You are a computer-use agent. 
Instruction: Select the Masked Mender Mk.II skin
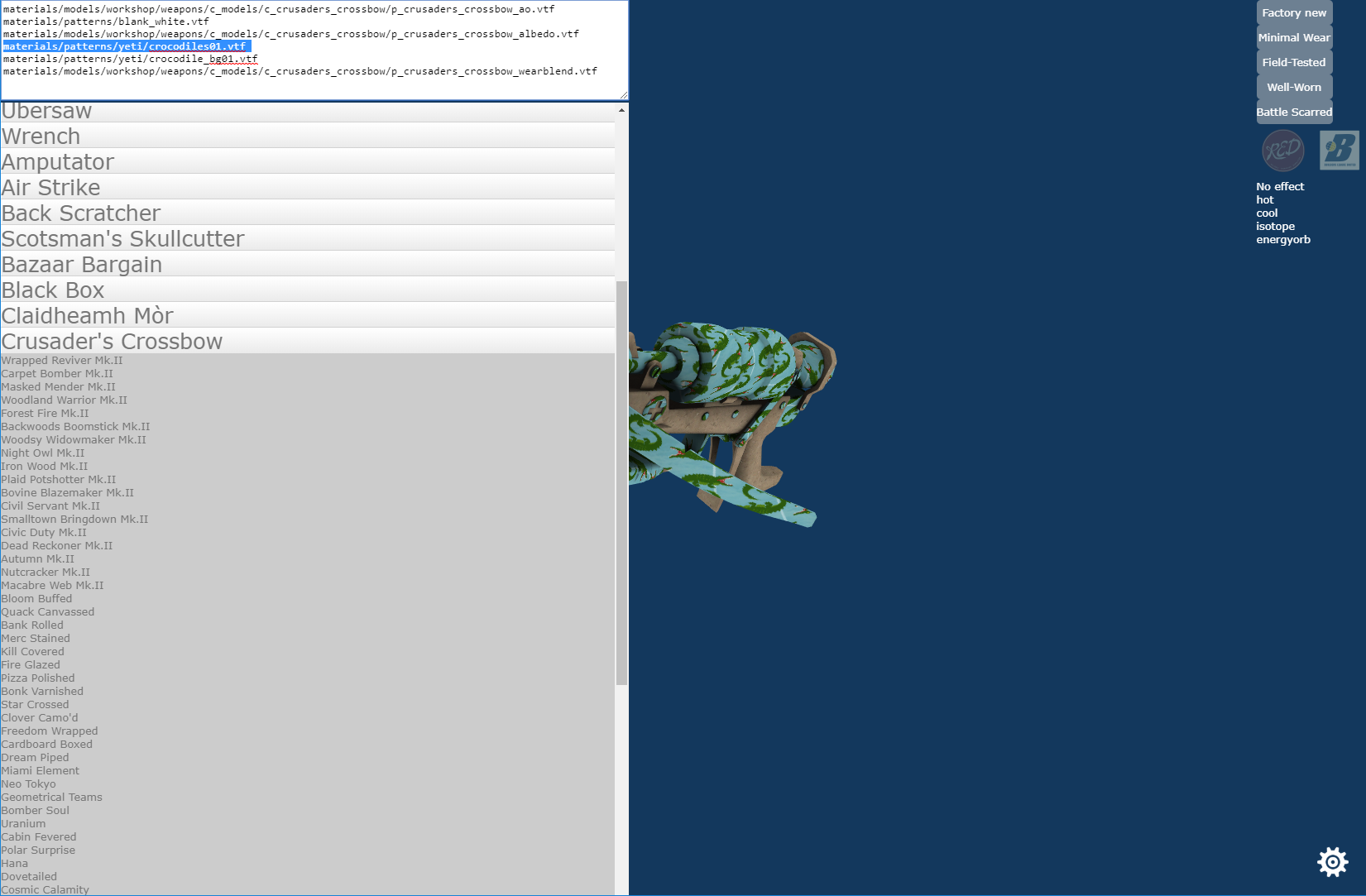tap(59, 387)
